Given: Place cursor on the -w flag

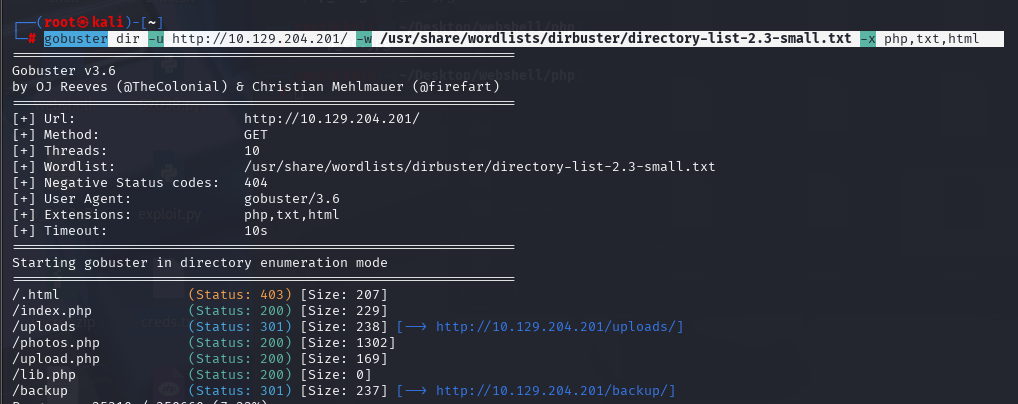Looking at the screenshot, I should [x=364, y=39].
